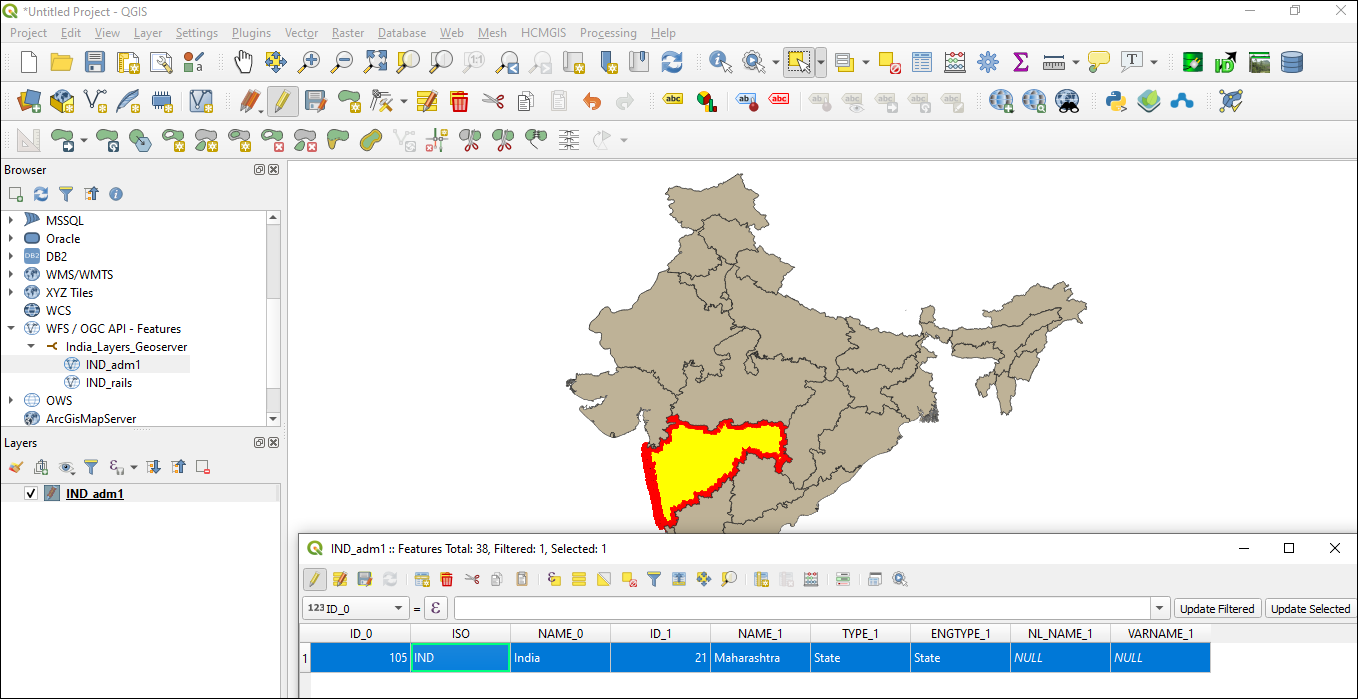1358x699 pixels.
Task: Open the Processing menu
Action: 608,33
